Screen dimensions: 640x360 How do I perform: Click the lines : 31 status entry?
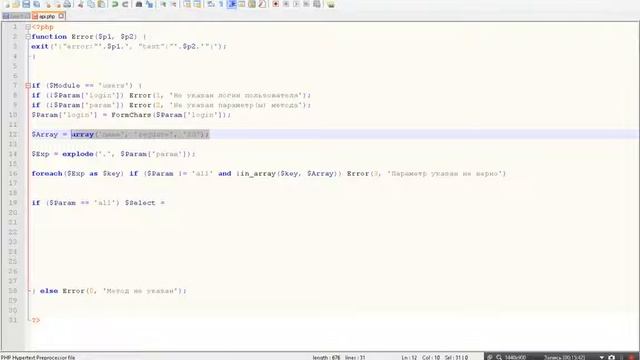click(x=355, y=358)
